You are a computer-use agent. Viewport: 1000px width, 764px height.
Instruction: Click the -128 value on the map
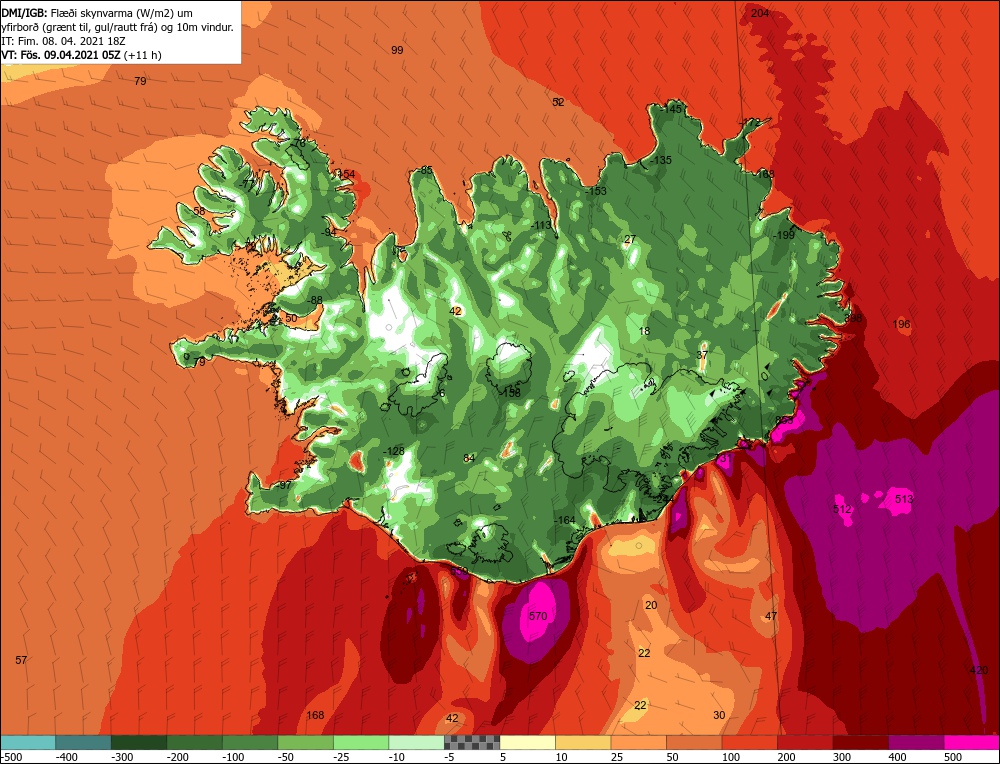[393, 452]
